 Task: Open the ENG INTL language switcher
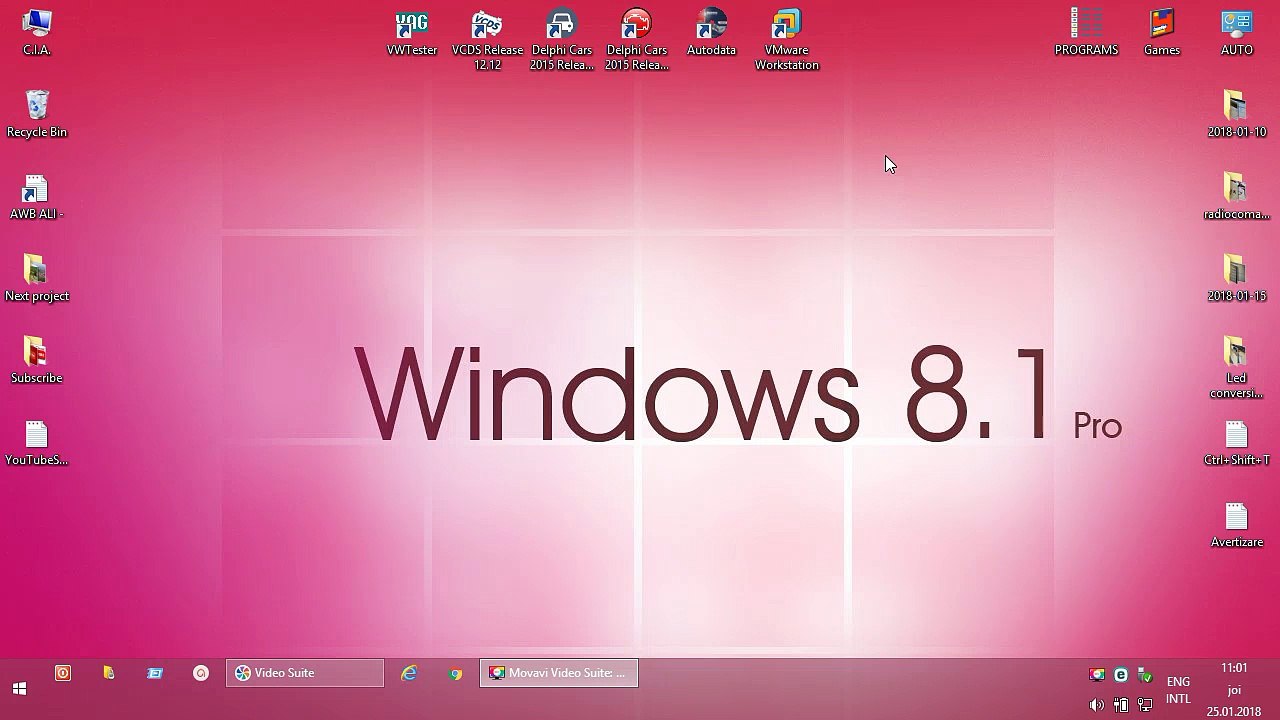click(1178, 690)
